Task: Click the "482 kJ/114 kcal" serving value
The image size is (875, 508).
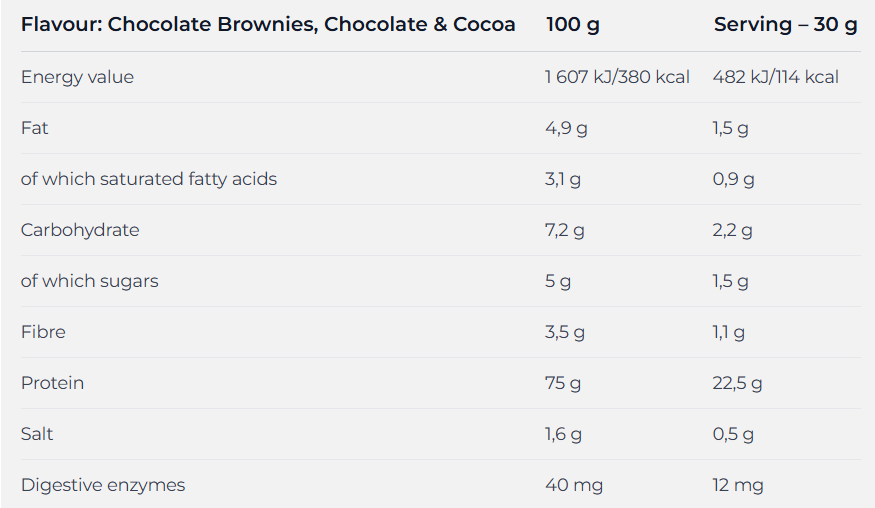Action: click(775, 77)
